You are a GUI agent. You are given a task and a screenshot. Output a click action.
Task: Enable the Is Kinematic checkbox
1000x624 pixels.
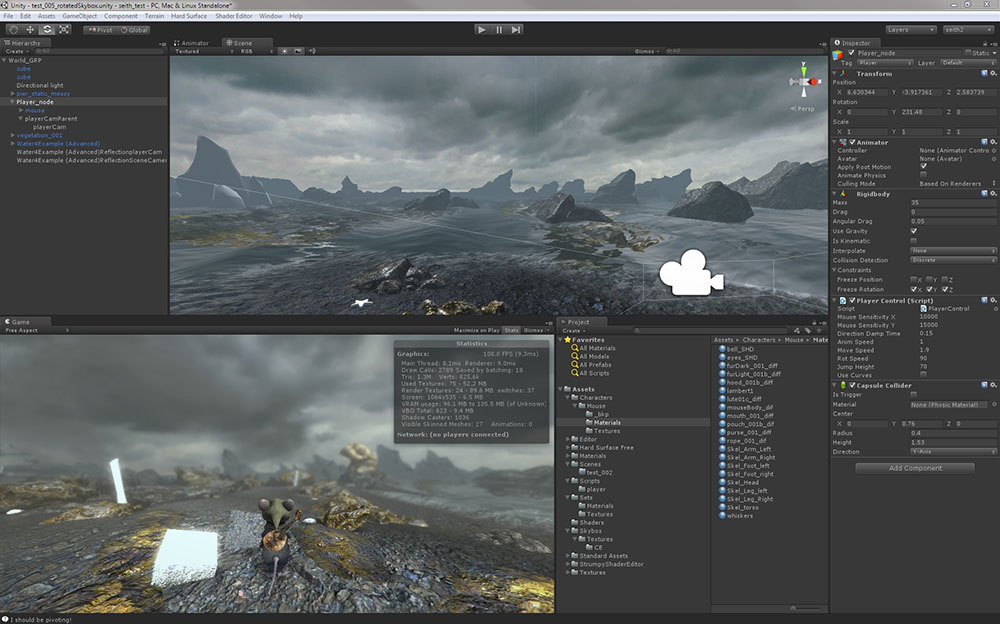pyautogui.click(x=914, y=240)
